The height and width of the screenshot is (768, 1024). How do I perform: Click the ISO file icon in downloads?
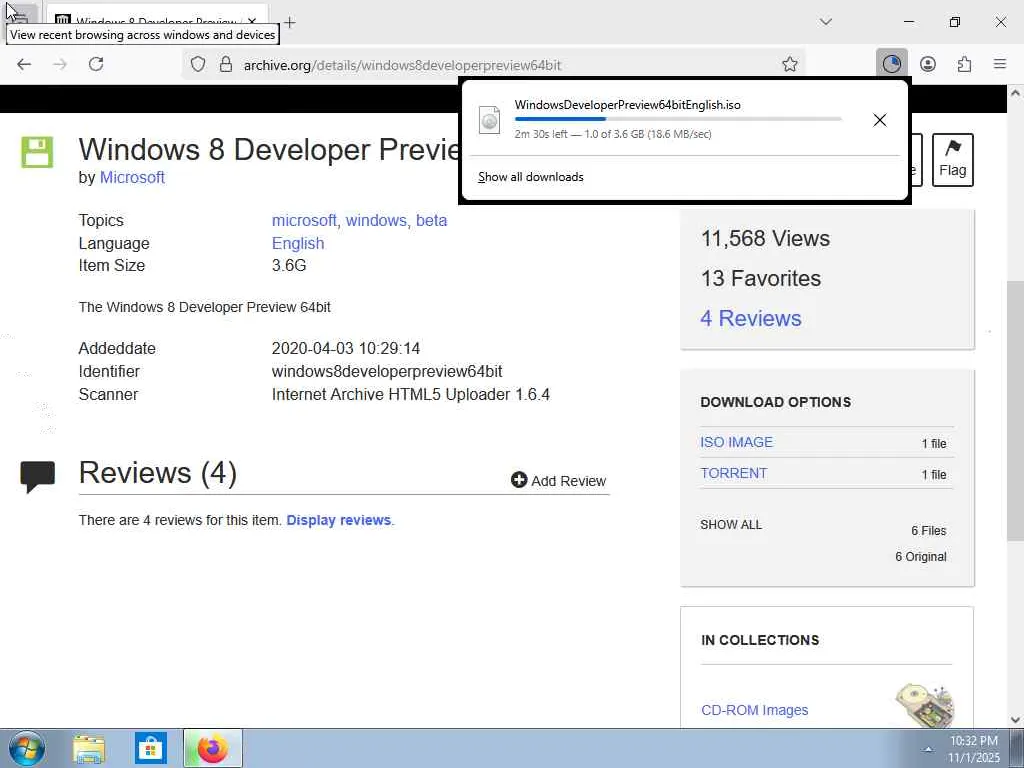point(489,120)
